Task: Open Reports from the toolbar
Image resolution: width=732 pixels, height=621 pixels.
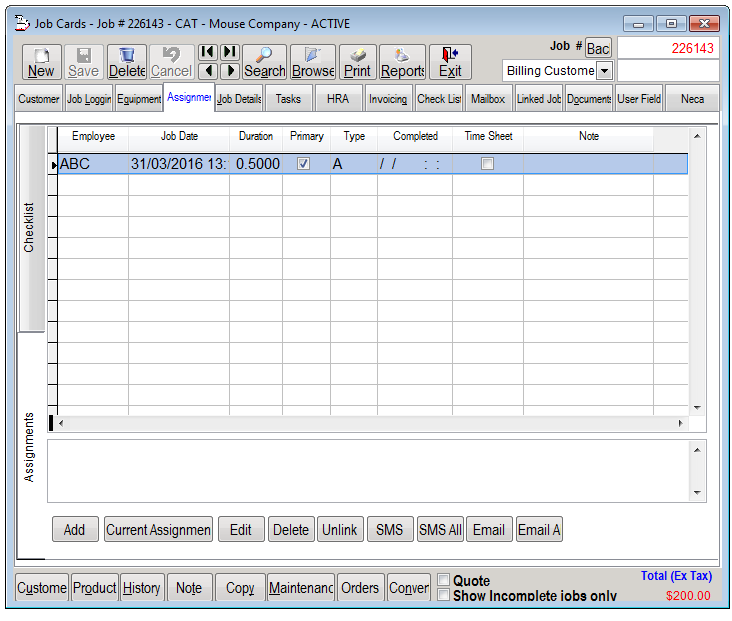Action: [402, 62]
